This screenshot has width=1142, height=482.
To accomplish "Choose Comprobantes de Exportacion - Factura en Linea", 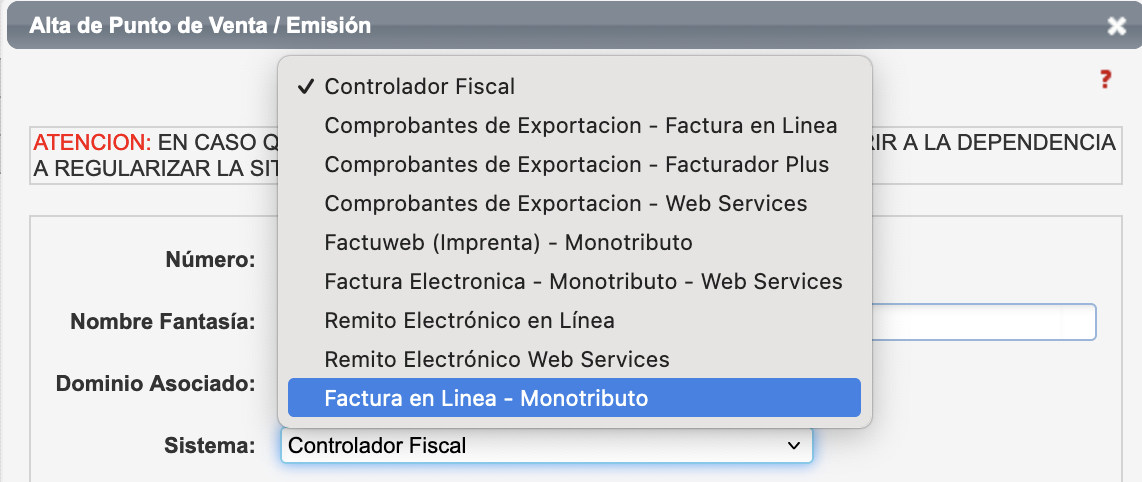I will 580,126.
